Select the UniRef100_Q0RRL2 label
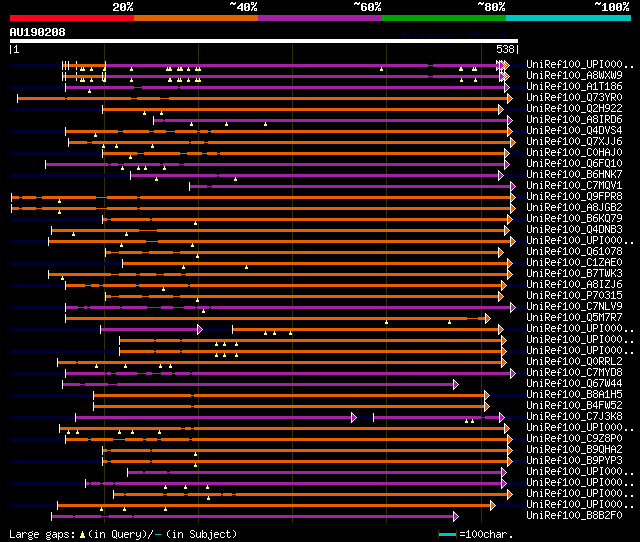Screen dimensions: 640x542 tap(574, 362)
